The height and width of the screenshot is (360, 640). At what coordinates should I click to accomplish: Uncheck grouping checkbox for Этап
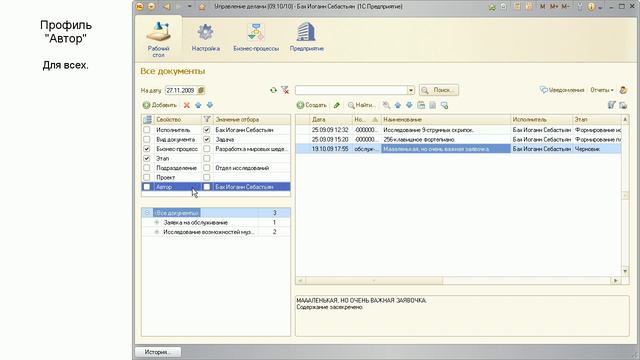tap(147, 158)
